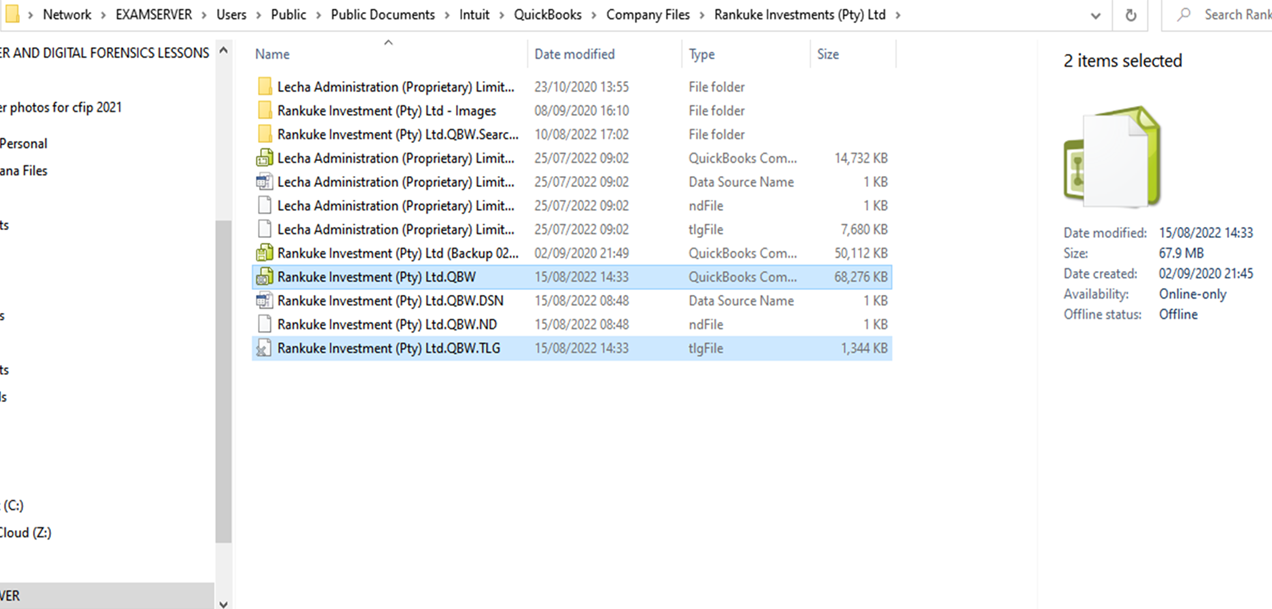
Task: Click the folder icon for Ltd.QBW.SearchIndex
Action: click(x=265, y=134)
